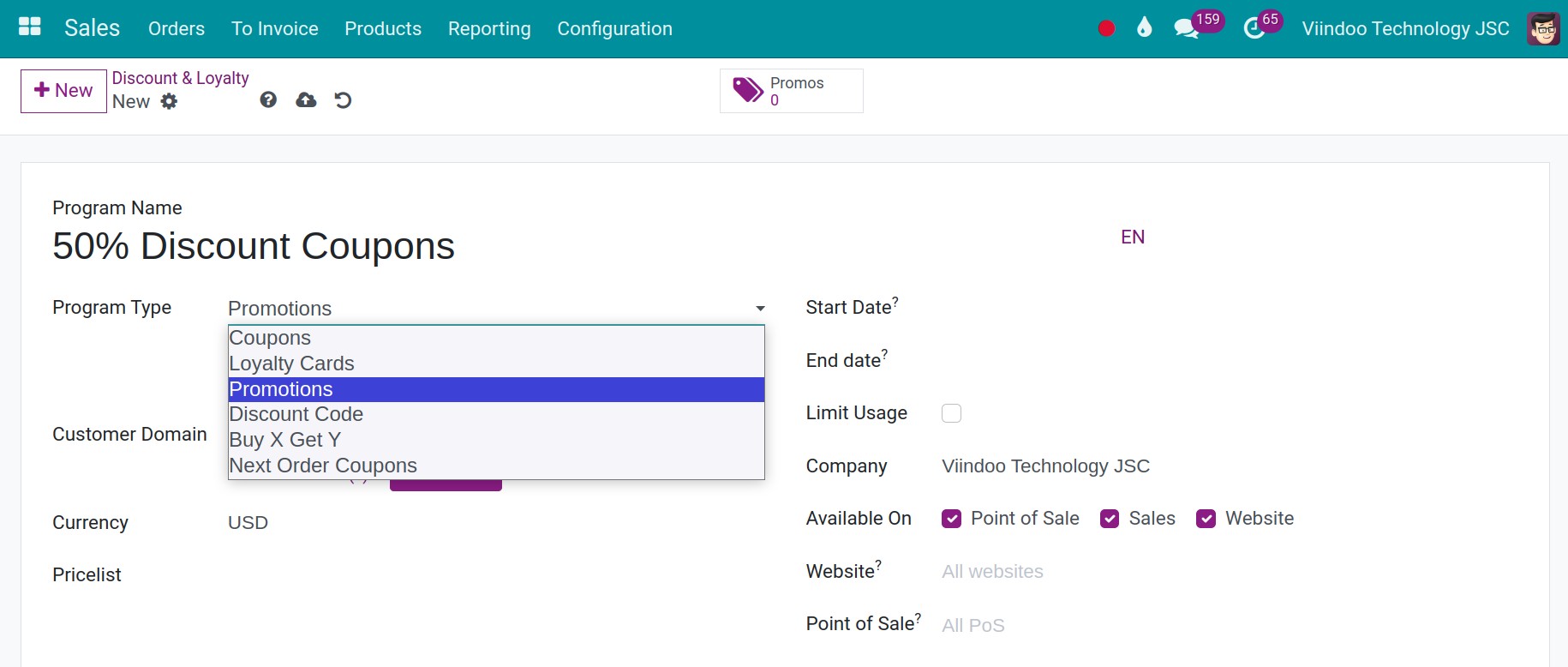Uncheck the Sales availability checkbox
Viewport: 1568px width, 667px height.
[x=1110, y=519]
